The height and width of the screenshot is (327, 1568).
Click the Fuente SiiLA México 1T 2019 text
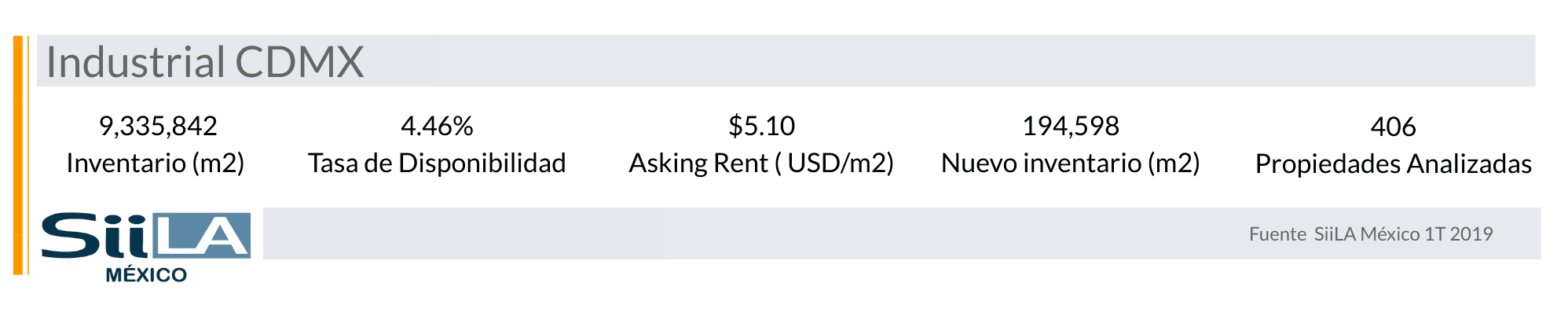1370,233
